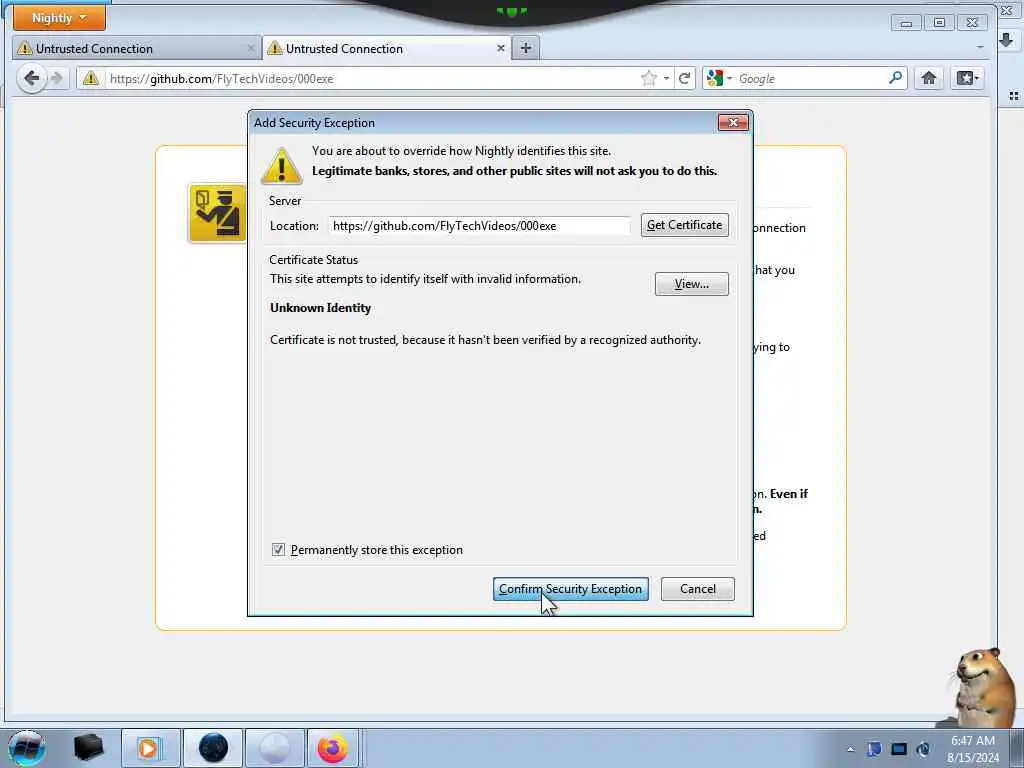The height and width of the screenshot is (768, 1024).
Task: Click the passport officer untrusted icon
Action: click(217, 213)
